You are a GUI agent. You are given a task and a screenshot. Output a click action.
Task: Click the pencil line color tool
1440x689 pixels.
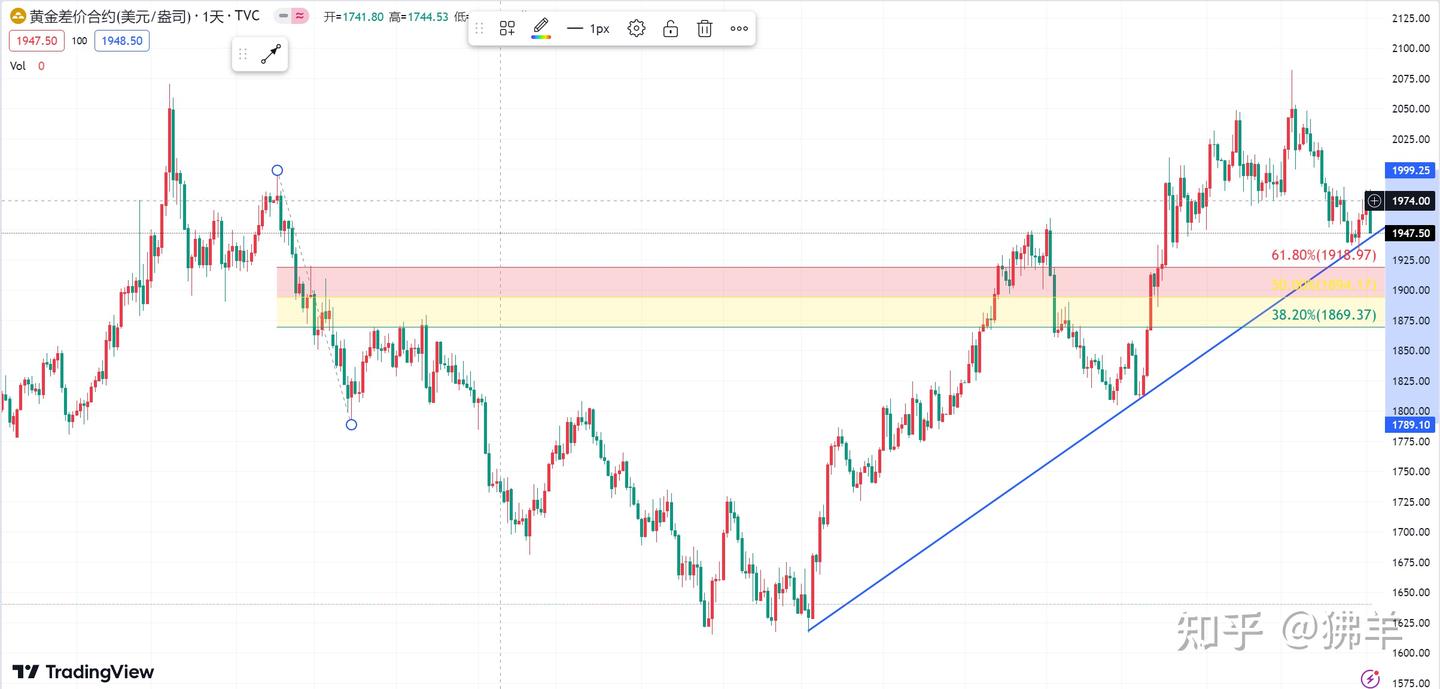tap(541, 28)
